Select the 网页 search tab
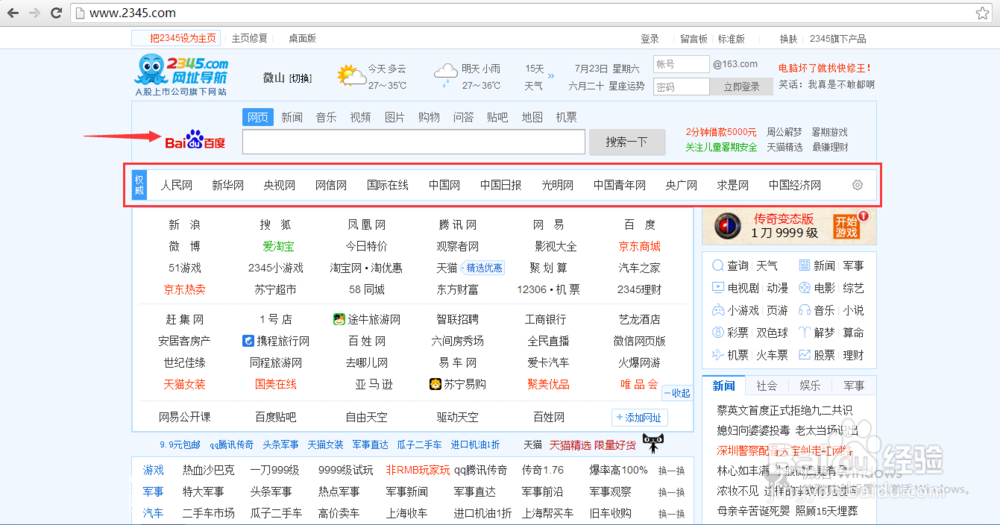The width and height of the screenshot is (1000, 525). 258,117
